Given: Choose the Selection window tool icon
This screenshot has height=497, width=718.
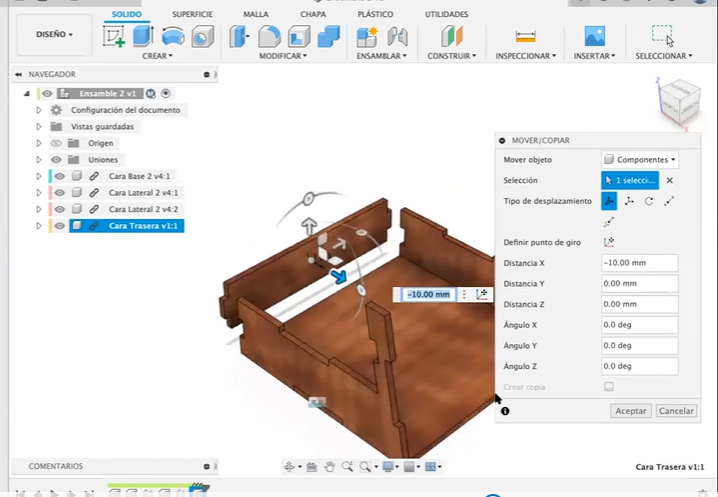Looking at the screenshot, I should pyautogui.click(x=663, y=36).
